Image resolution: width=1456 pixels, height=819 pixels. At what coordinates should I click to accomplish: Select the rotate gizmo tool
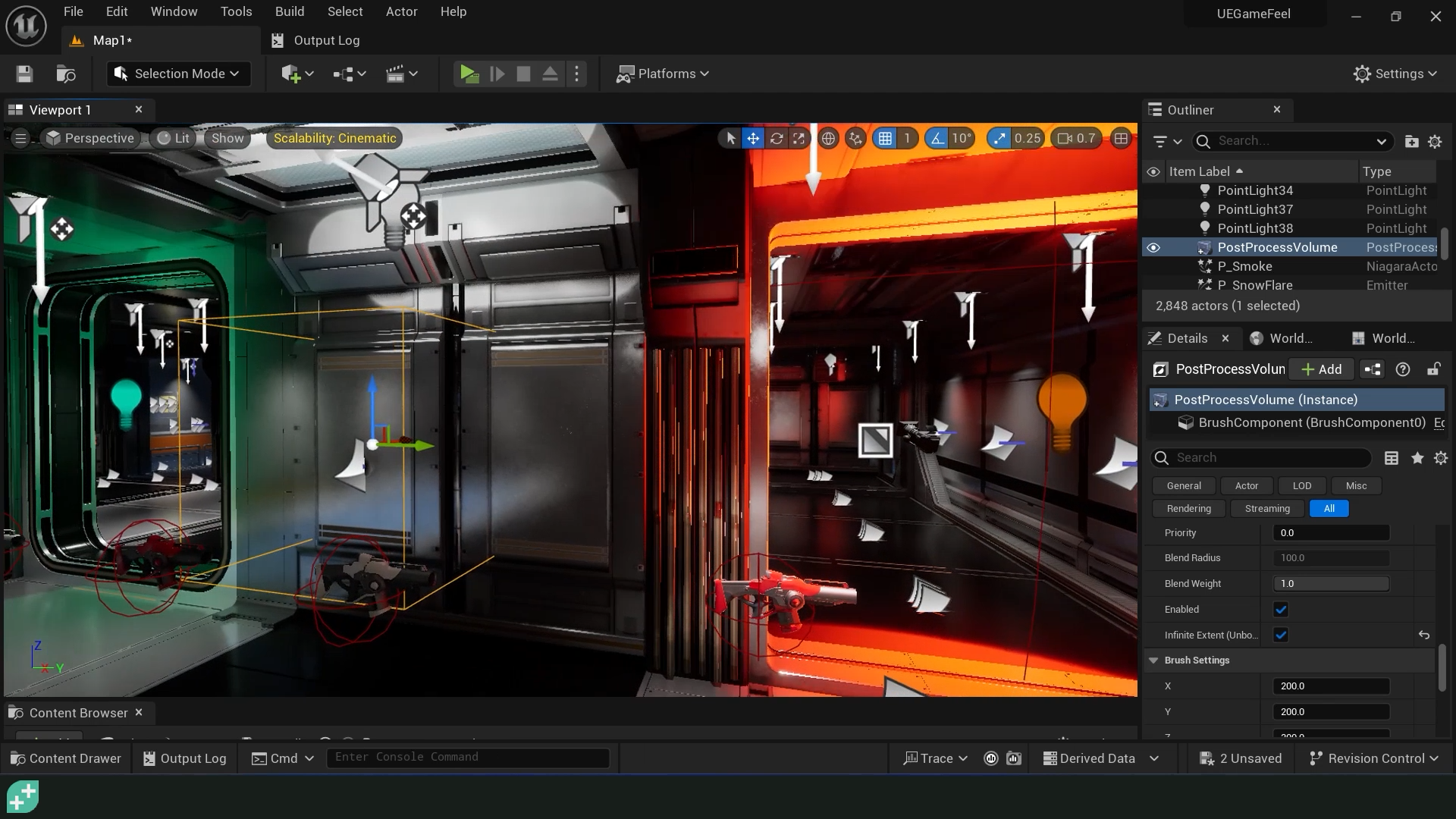(777, 138)
